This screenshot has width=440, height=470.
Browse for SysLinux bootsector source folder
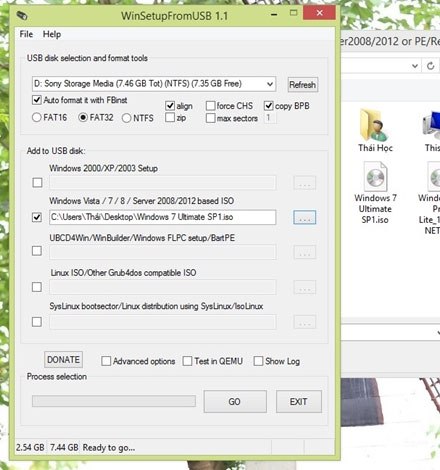305,322
